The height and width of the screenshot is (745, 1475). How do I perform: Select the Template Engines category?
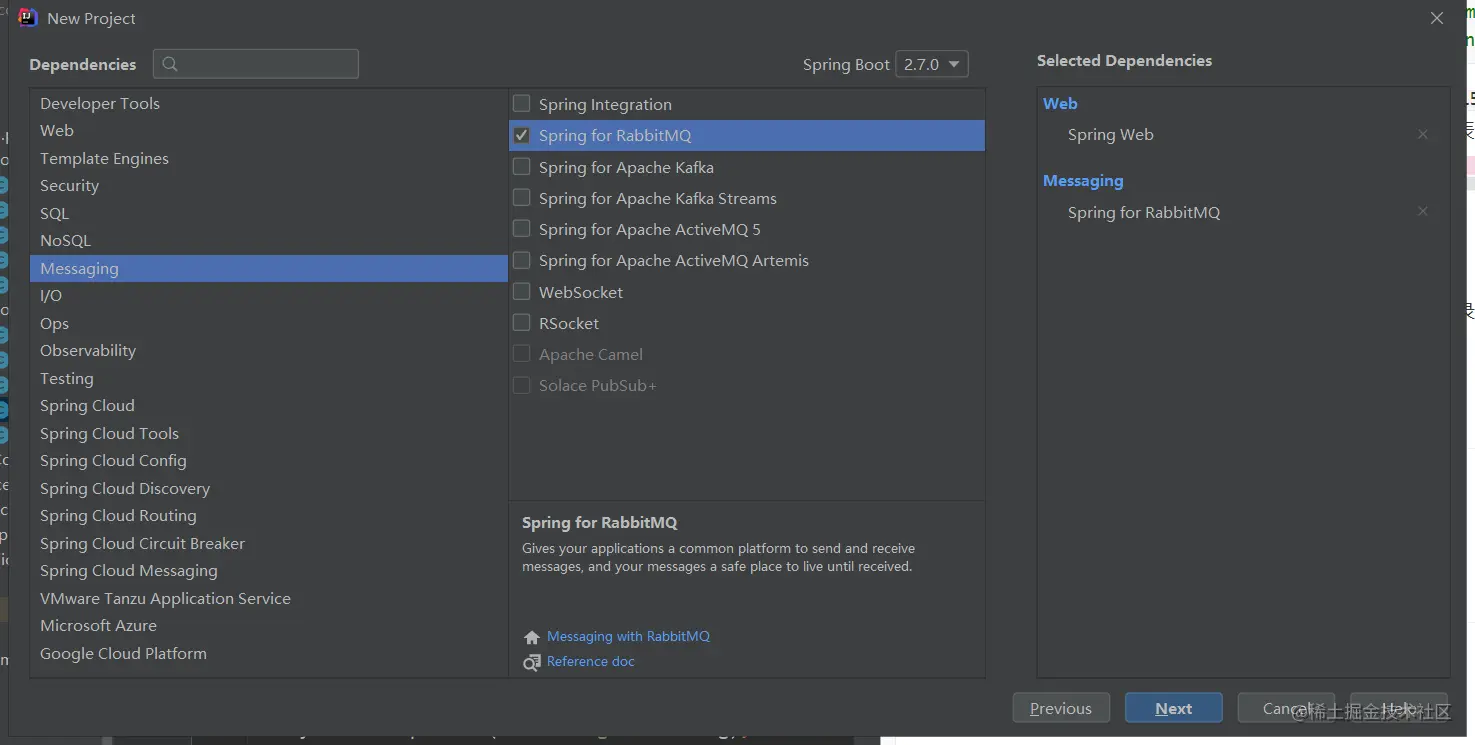(269, 158)
